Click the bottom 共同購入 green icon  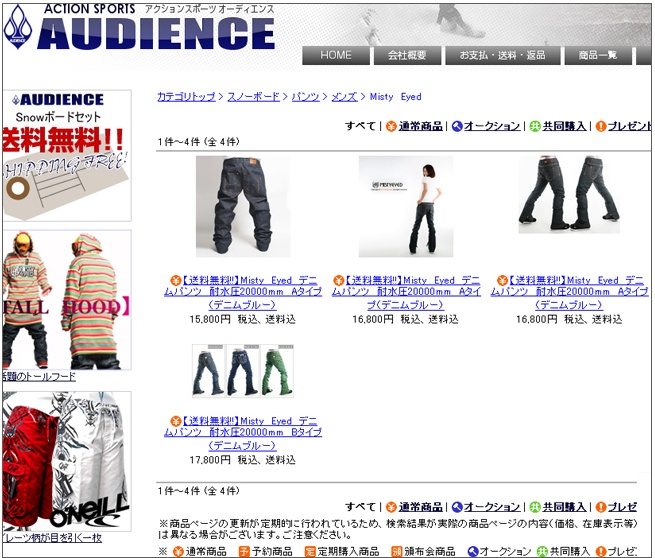535,507
